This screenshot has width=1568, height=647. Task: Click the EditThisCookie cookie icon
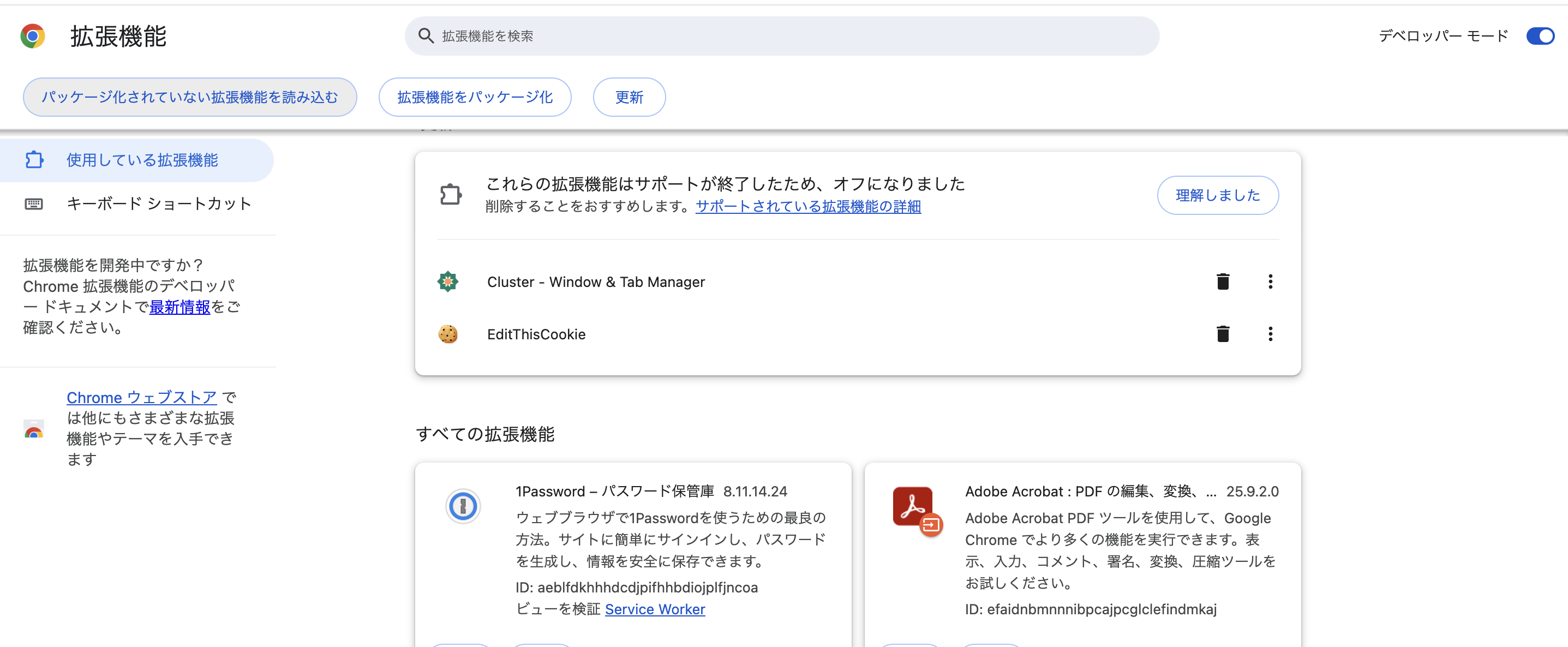tap(448, 333)
